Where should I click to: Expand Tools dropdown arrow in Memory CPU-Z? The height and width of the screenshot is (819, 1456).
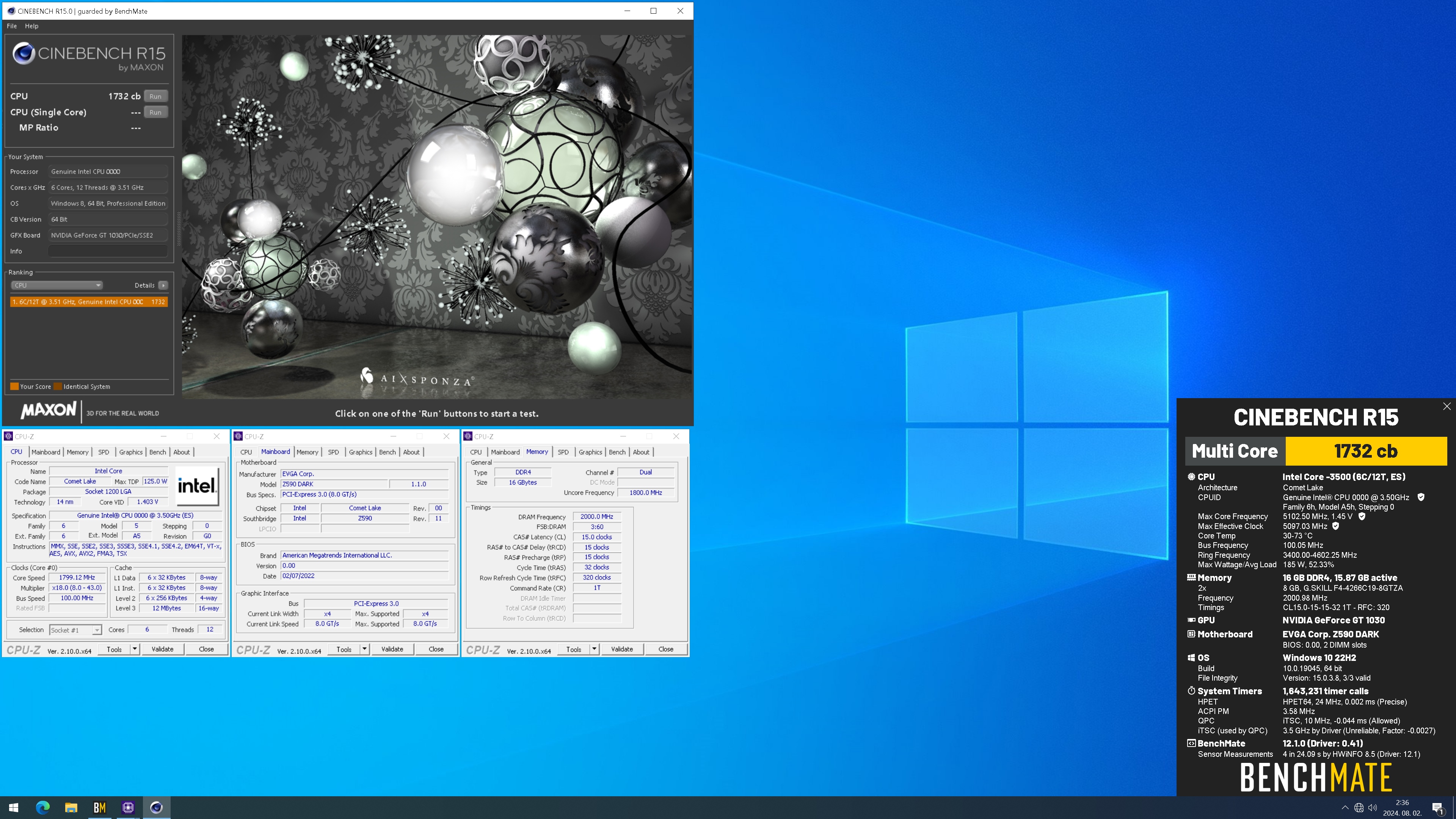(595, 649)
